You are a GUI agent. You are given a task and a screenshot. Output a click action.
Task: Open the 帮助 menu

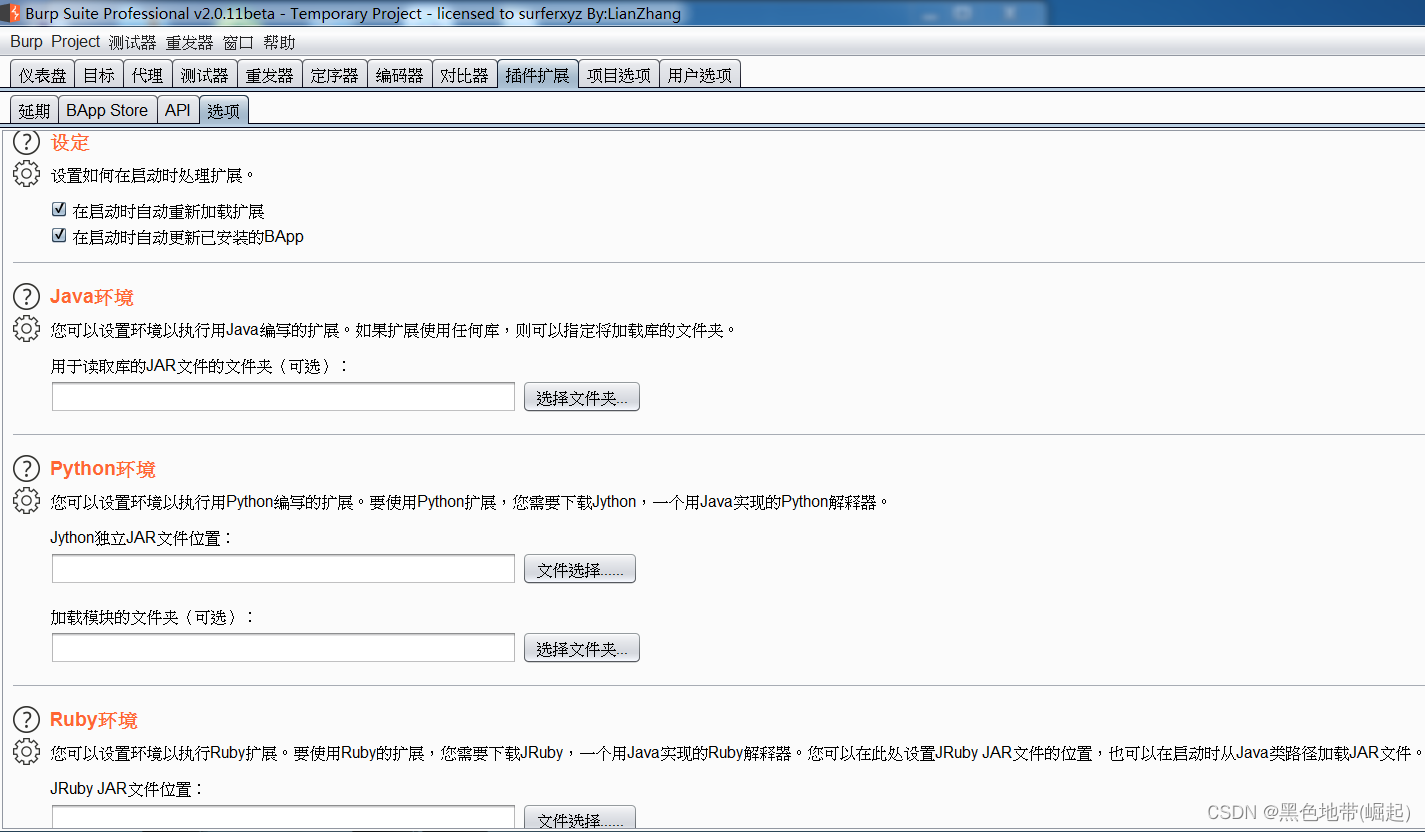pyautogui.click(x=279, y=42)
